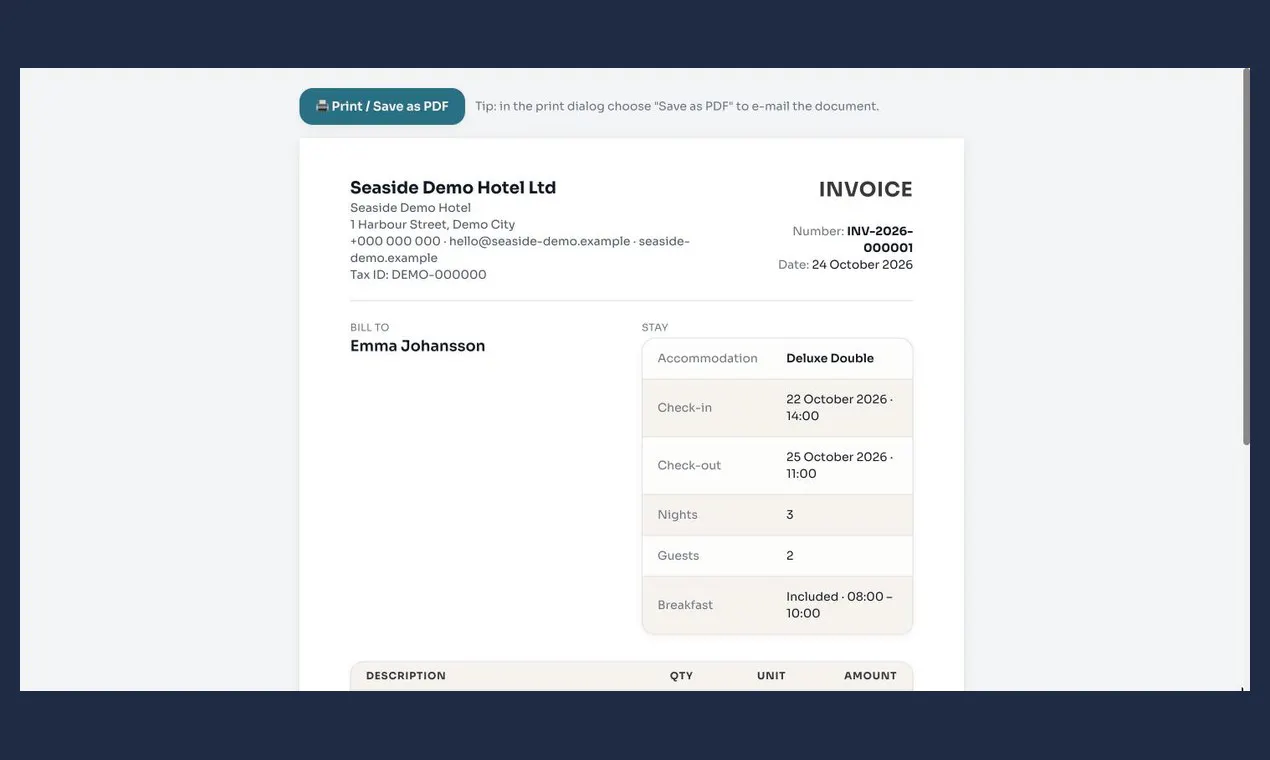This screenshot has height=760, width=1270.
Task: Click the Seaside Demo Hotel subtitle line
Action: pyautogui.click(x=410, y=208)
